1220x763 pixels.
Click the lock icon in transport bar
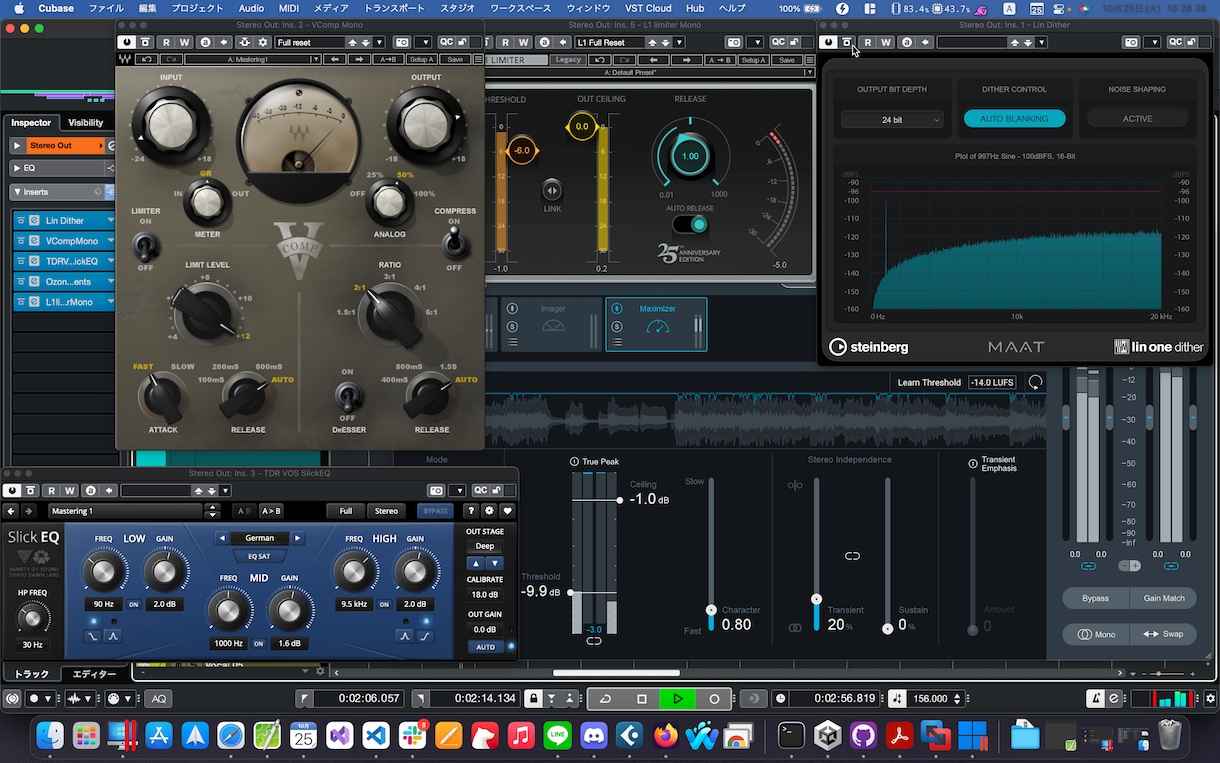tap(534, 699)
